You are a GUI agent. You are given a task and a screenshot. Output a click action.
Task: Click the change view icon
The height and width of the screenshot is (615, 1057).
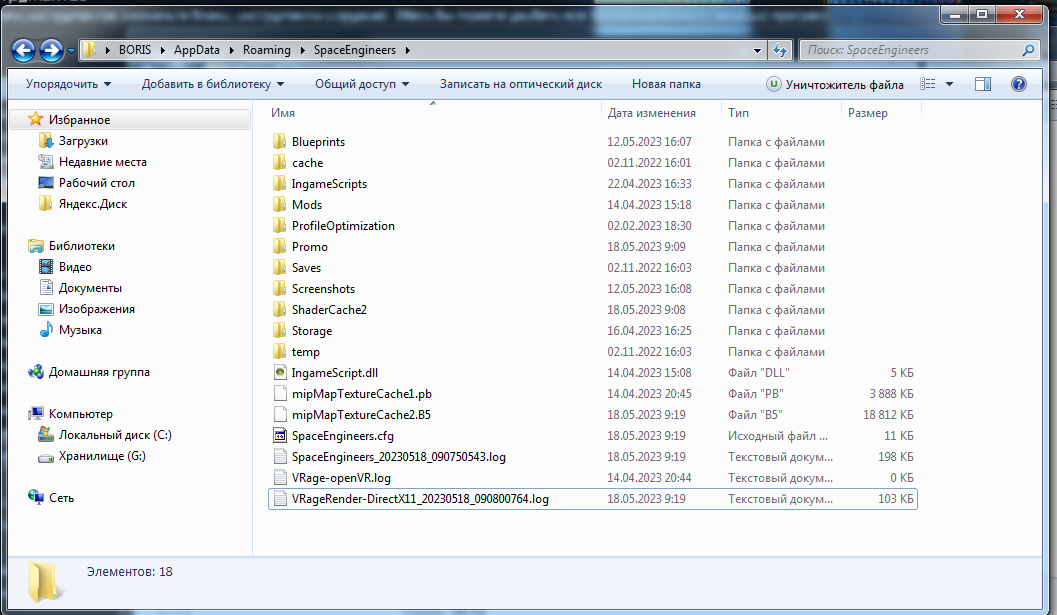pyautogui.click(x=928, y=85)
